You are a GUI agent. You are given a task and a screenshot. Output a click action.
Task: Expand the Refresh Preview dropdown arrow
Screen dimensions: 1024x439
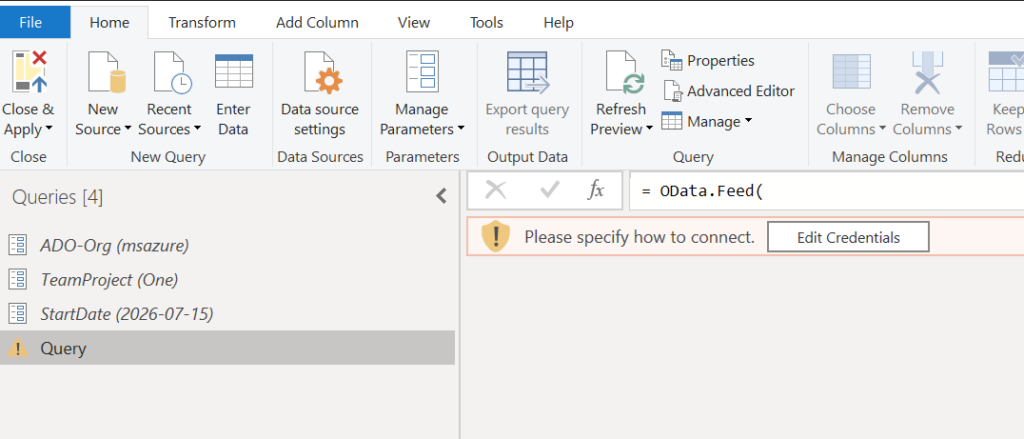(x=649, y=129)
